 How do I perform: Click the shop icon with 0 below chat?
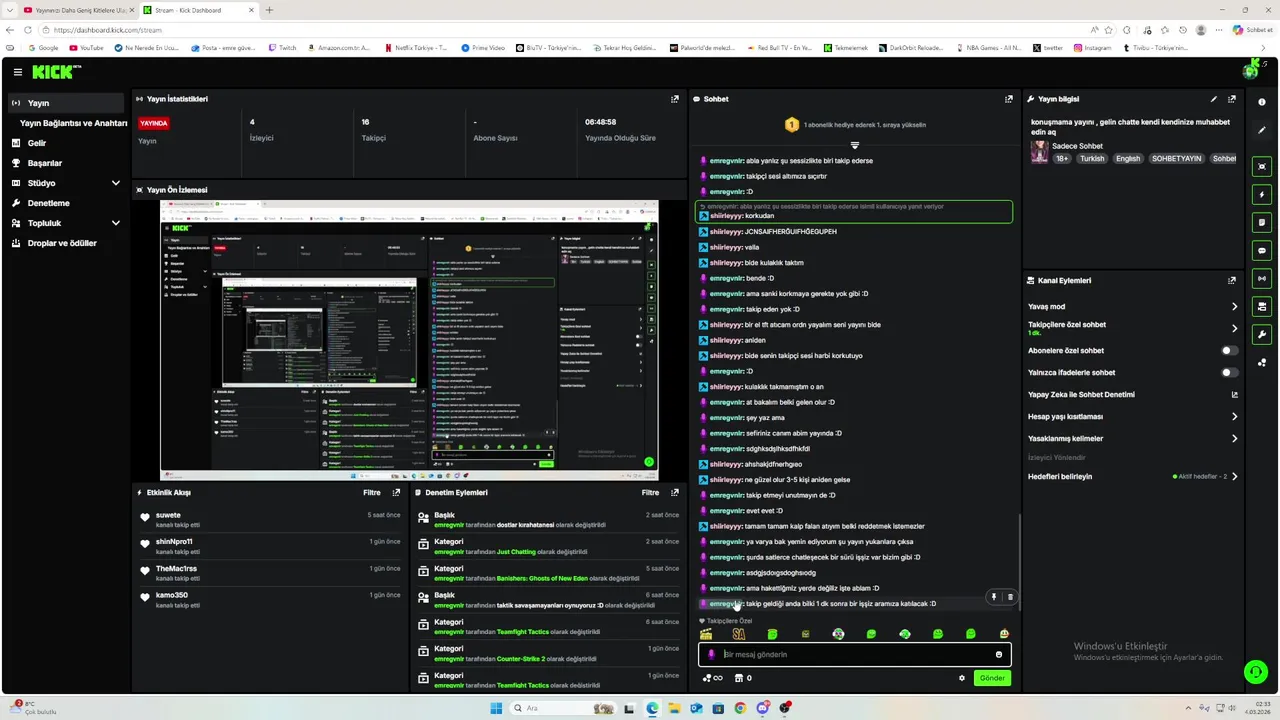pyautogui.click(x=743, y=678)
